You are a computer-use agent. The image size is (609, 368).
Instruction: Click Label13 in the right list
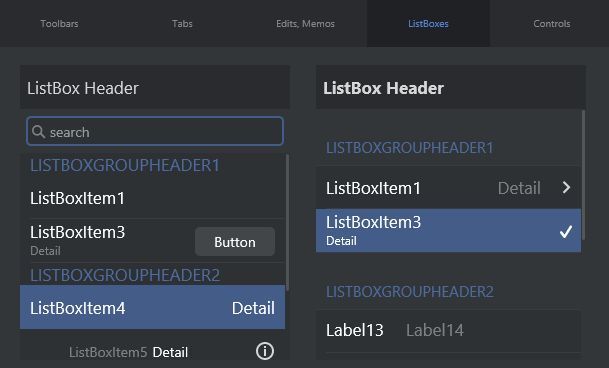pos(355,330)
